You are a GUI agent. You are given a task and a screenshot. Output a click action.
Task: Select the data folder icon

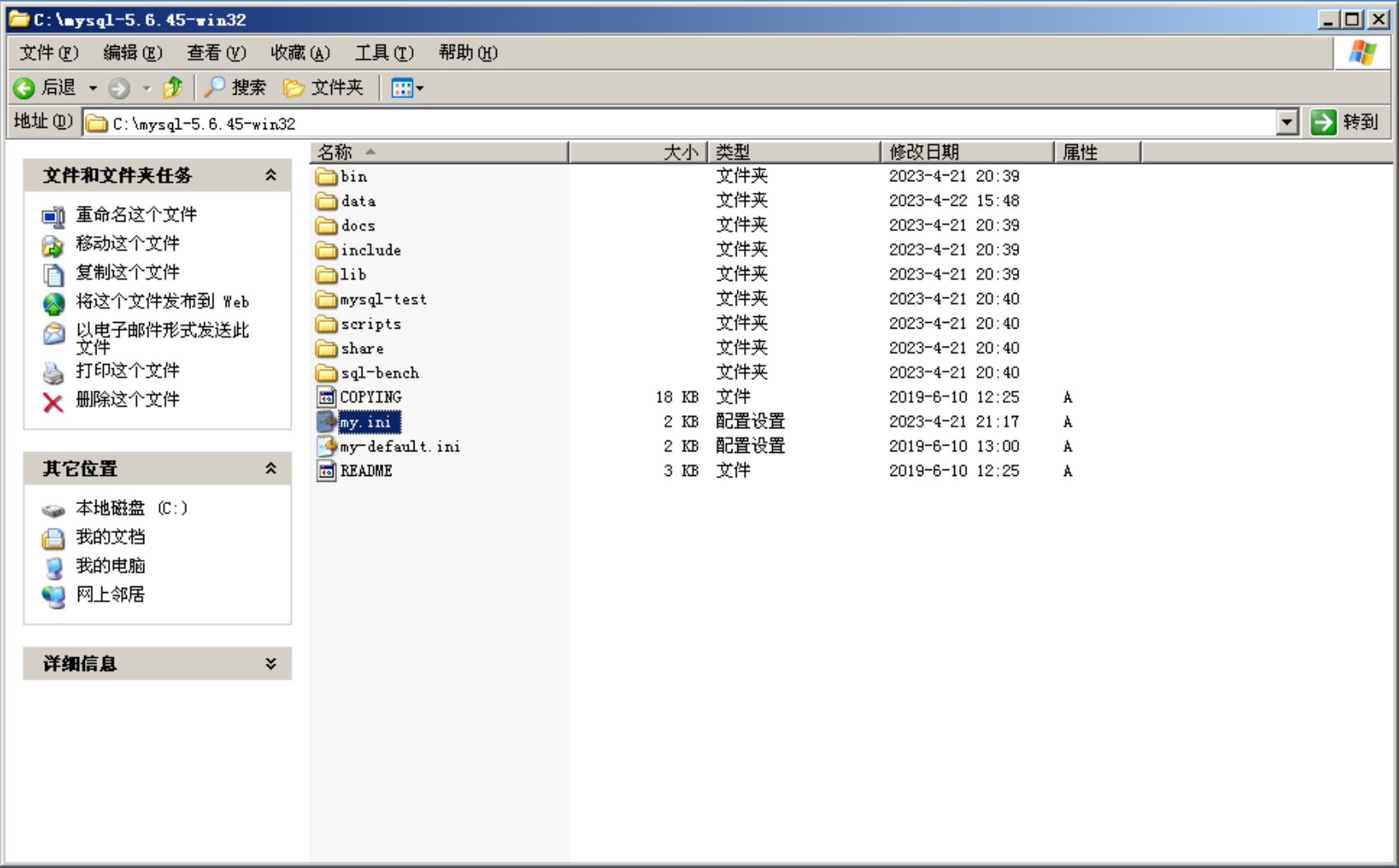pos(326,201)
